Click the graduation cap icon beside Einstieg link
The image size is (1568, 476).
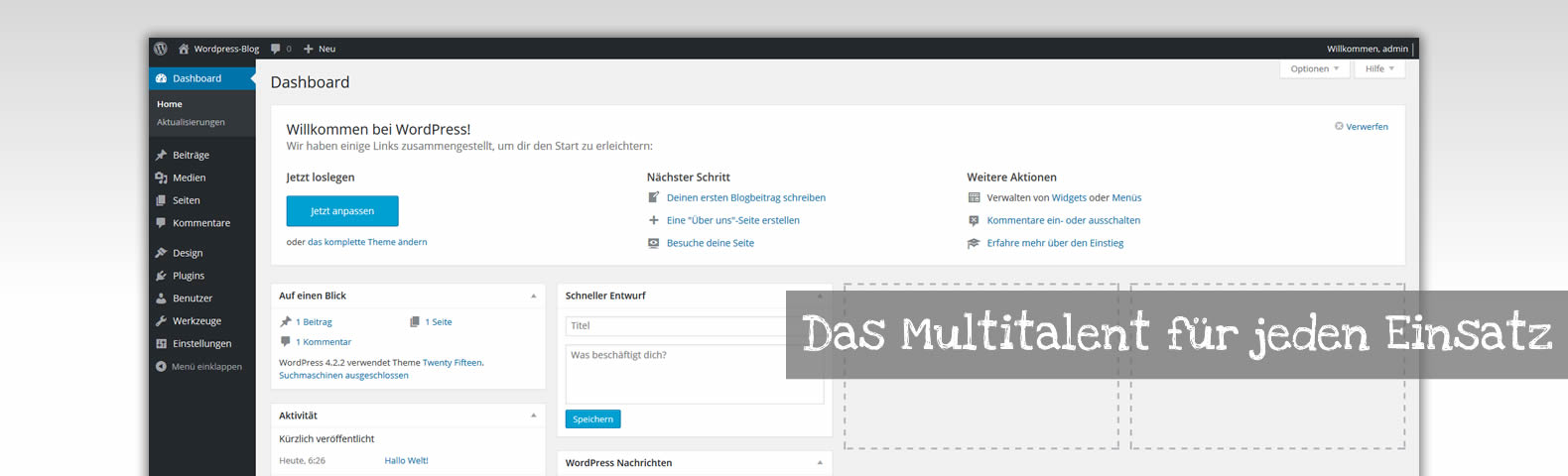[x=974, y=243]
